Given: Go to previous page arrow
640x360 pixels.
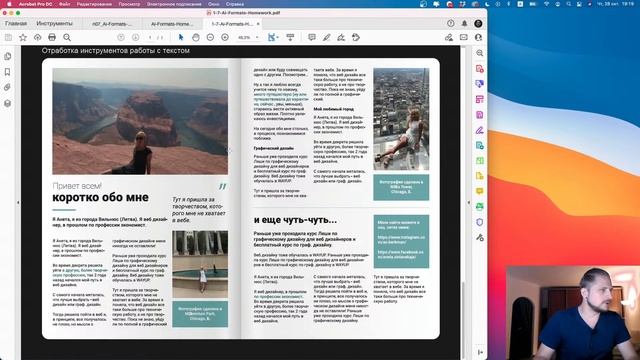Looking at the screenshot, I should point(121,38).
